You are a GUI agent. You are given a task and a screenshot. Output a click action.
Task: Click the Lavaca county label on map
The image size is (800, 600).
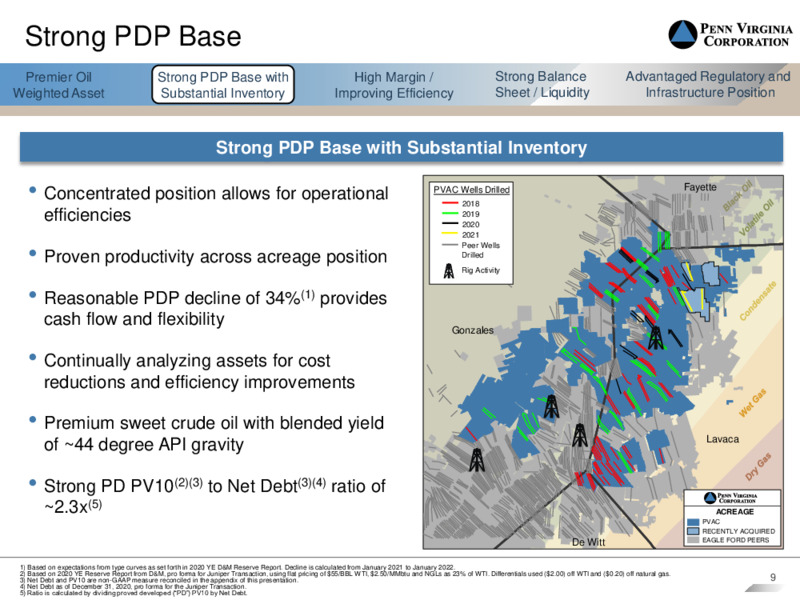(x=722, y=439)
